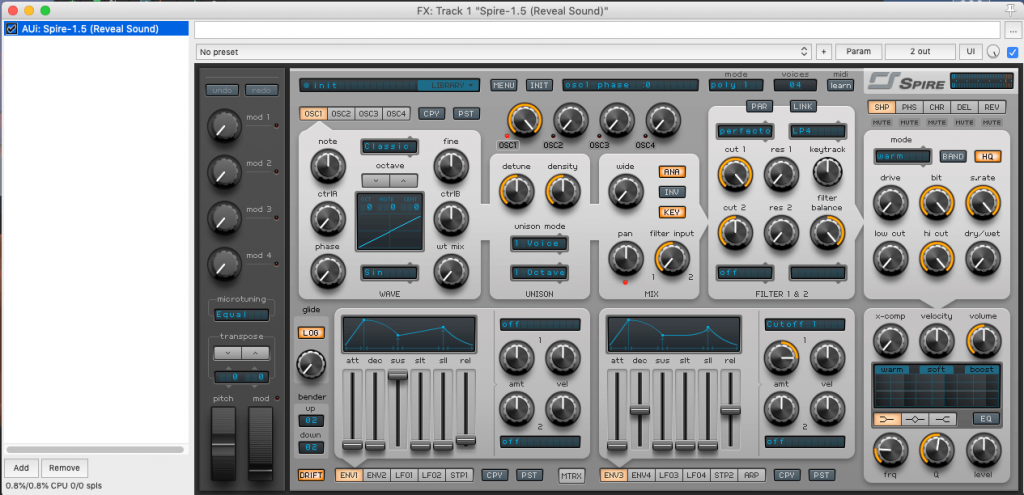Click the midi learn button
The image size is (1024, 495).
(x=840, y=85)
